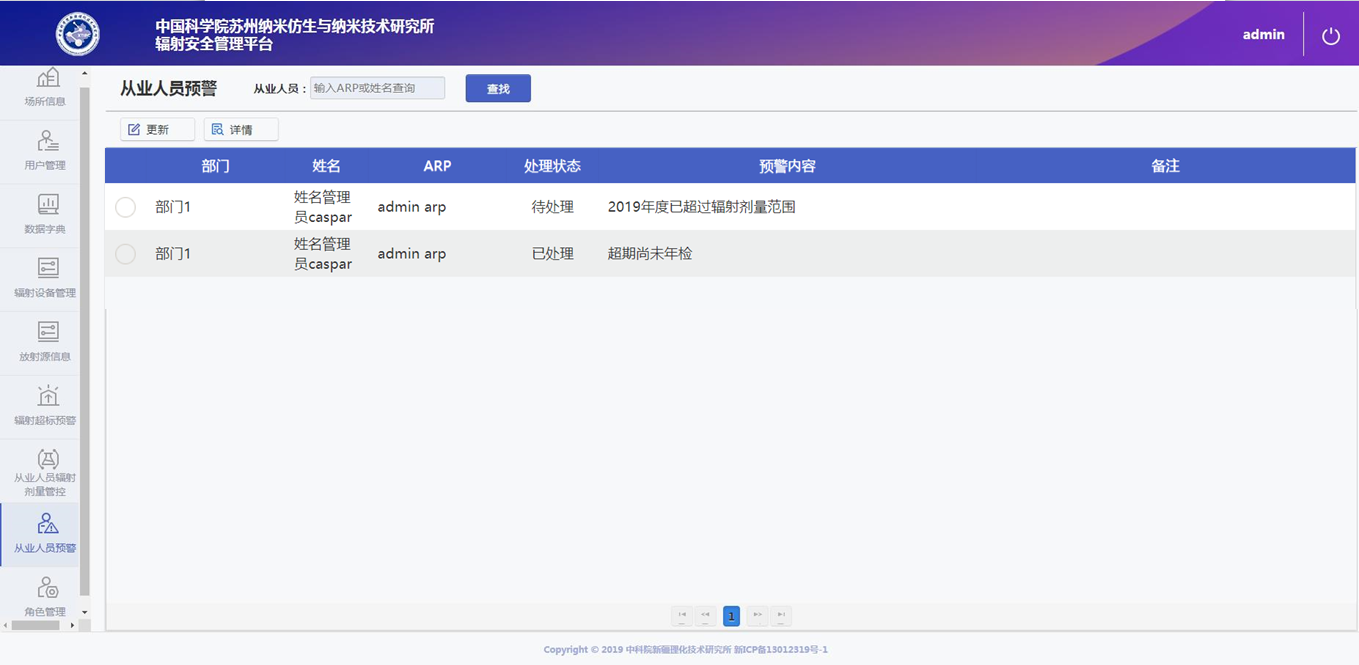The width and height of the screenshot is (1359, 665).
Task: Focus the ARP or name search field
Action: (377, 88)
